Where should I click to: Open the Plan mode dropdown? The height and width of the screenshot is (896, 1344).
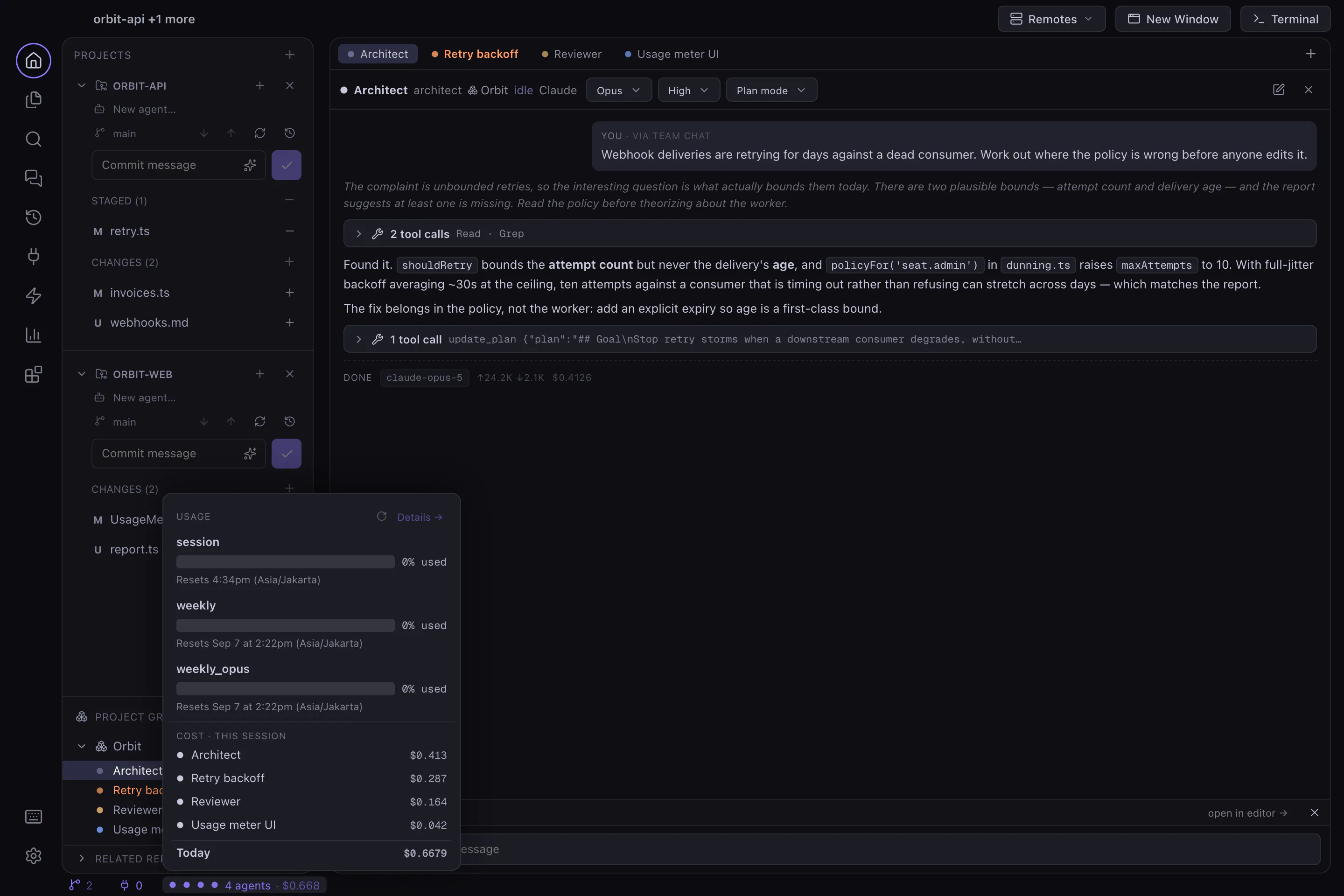[x=771, y=90]
